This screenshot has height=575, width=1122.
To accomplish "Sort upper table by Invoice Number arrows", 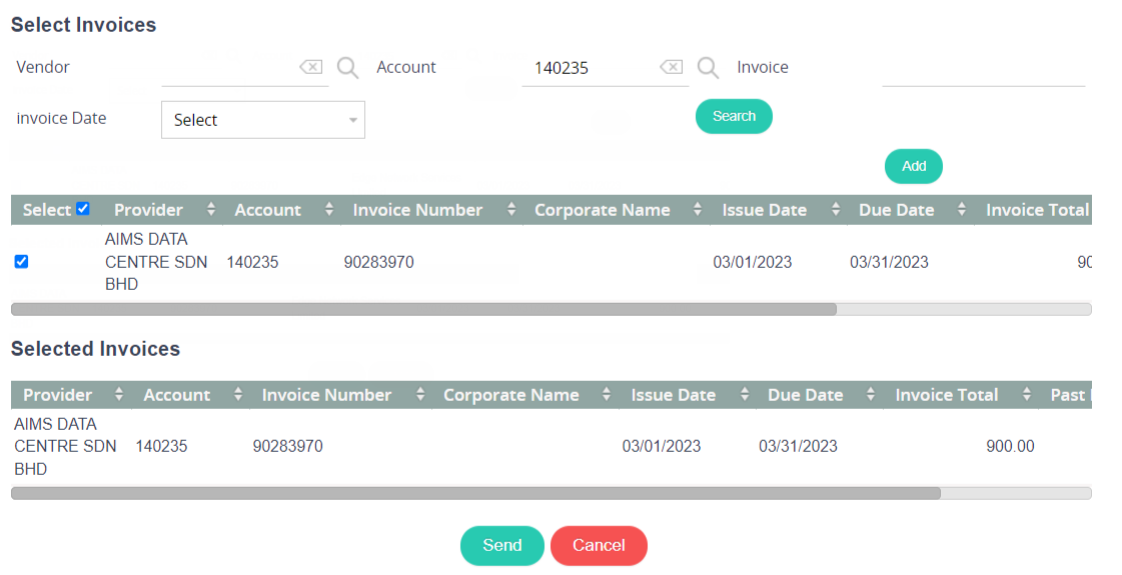I will 511,210.
